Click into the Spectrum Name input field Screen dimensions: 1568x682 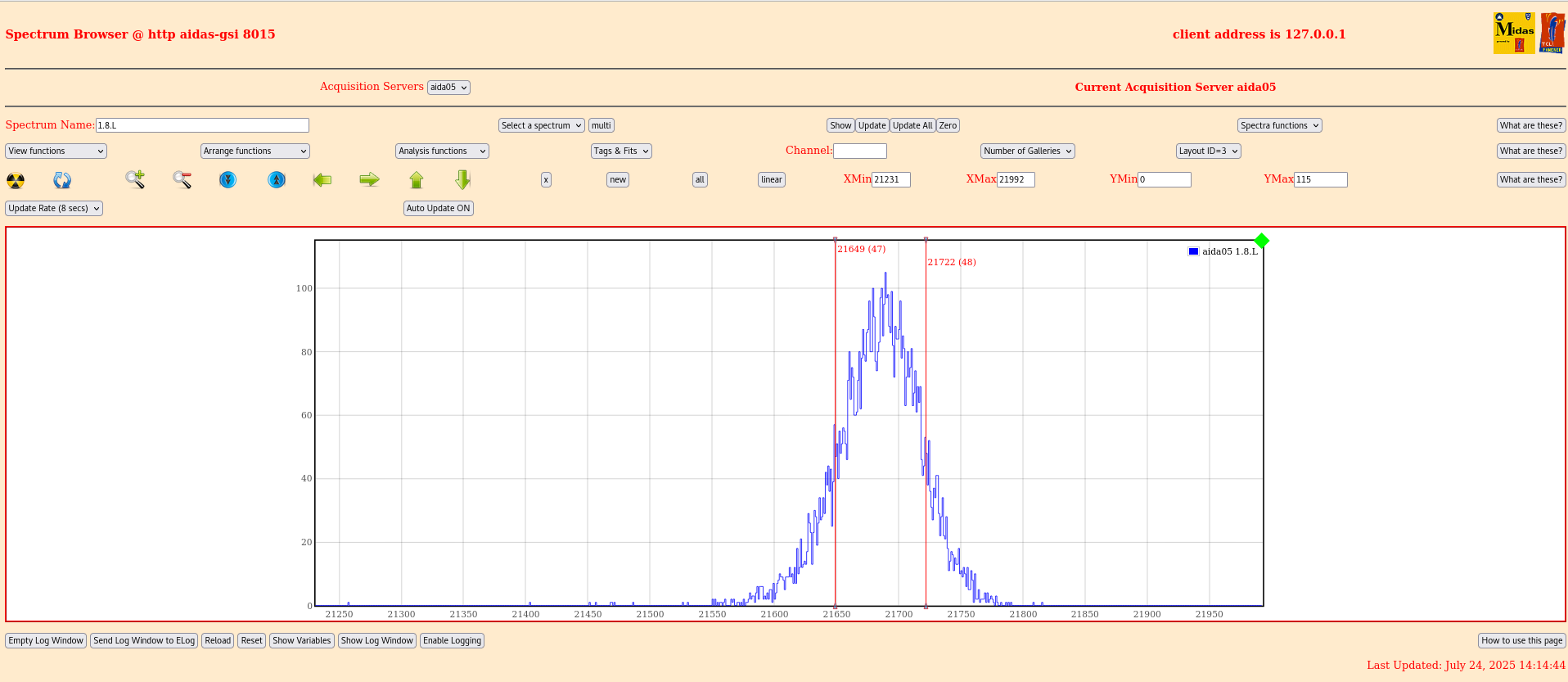pyautogui.click(x=202, y=125)
